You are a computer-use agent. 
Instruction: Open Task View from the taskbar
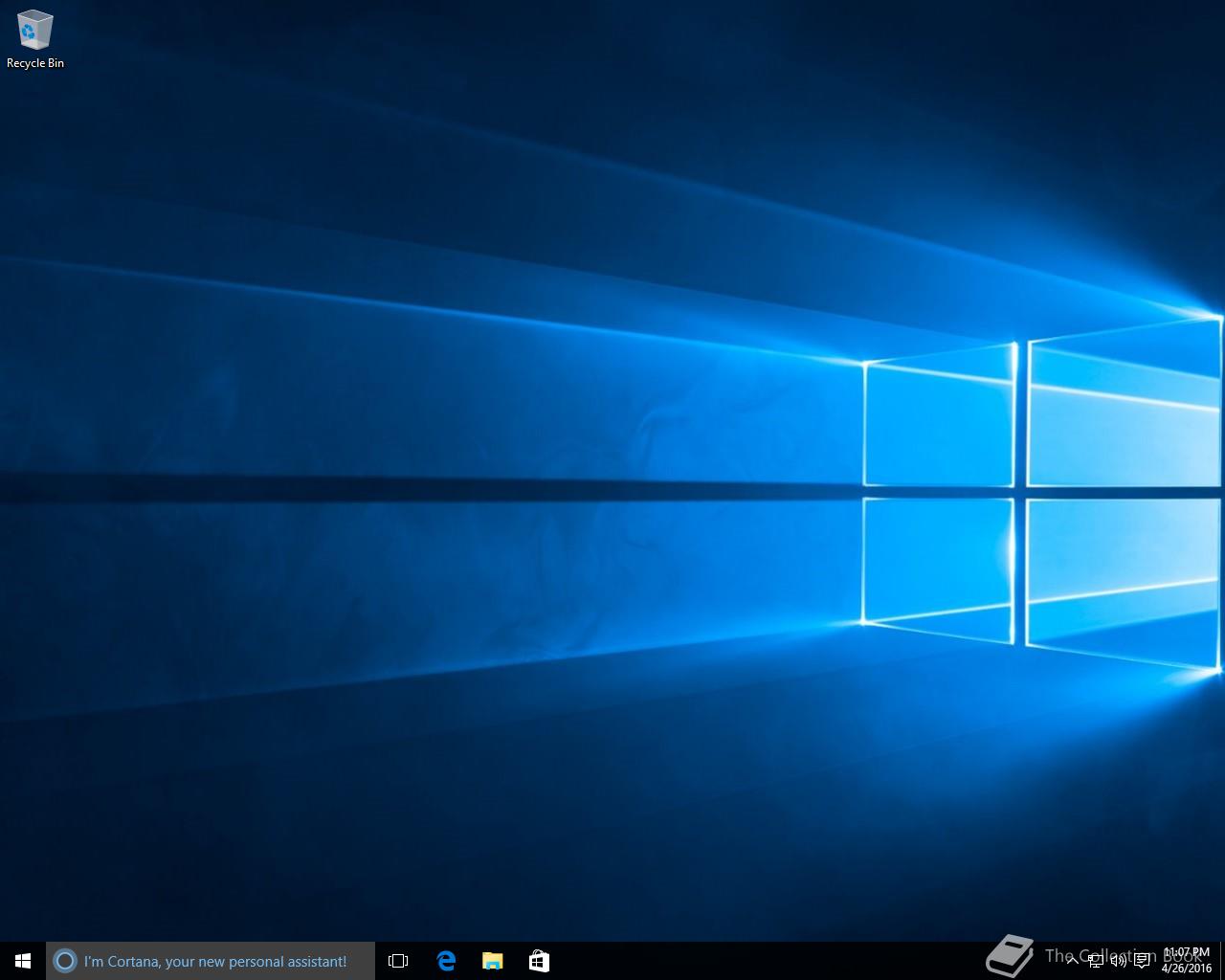pos(398,961)
